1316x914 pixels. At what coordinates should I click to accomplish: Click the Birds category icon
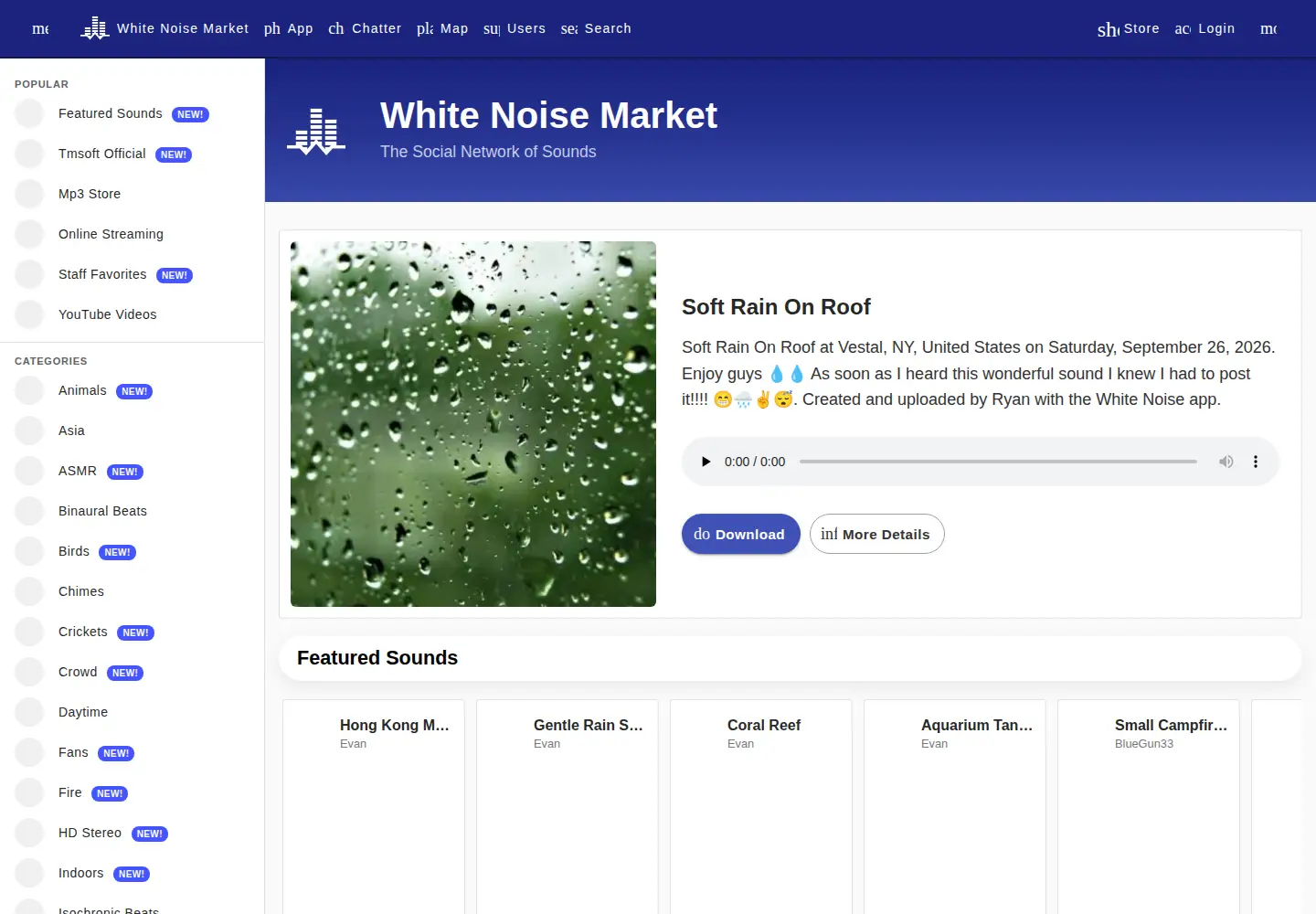(x=29, y=551)
